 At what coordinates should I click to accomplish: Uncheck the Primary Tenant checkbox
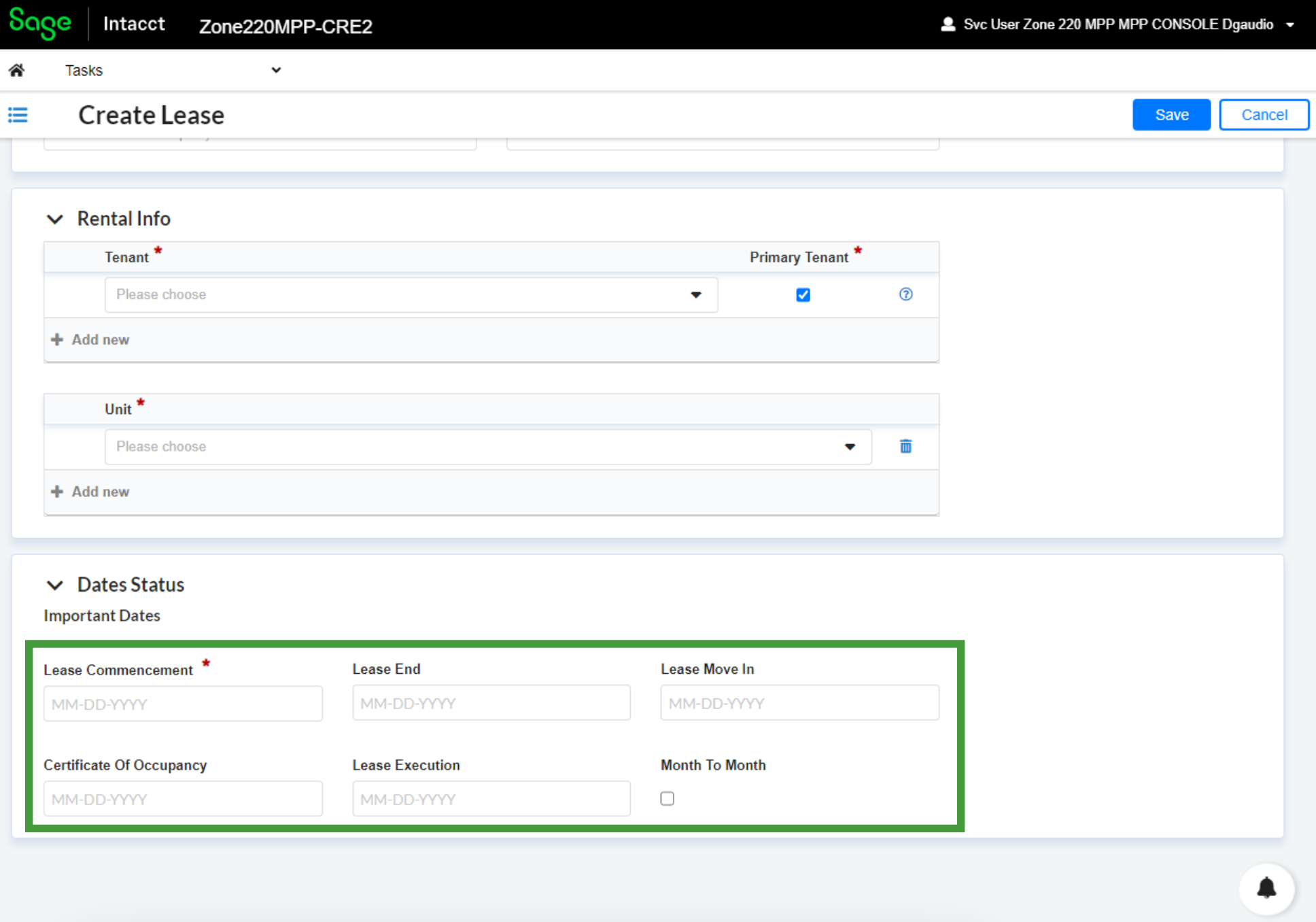(x=803, y=294)
